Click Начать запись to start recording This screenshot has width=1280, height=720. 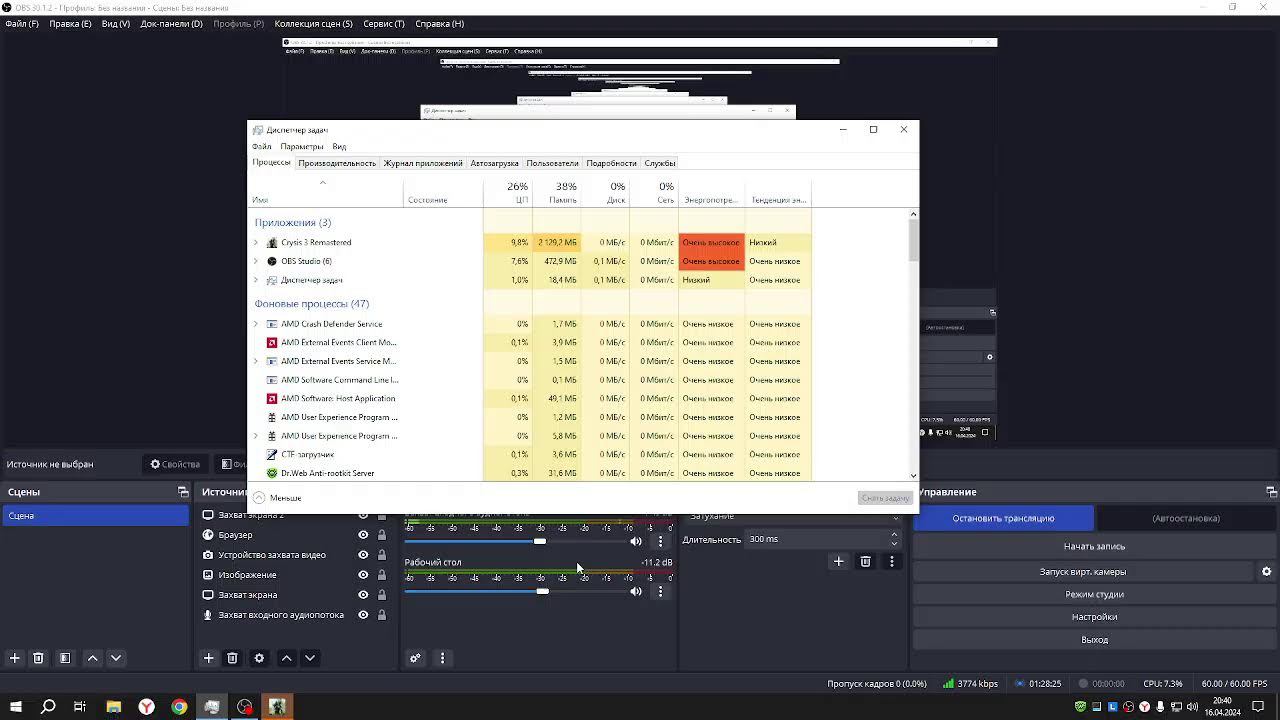tap(1094, 546)
